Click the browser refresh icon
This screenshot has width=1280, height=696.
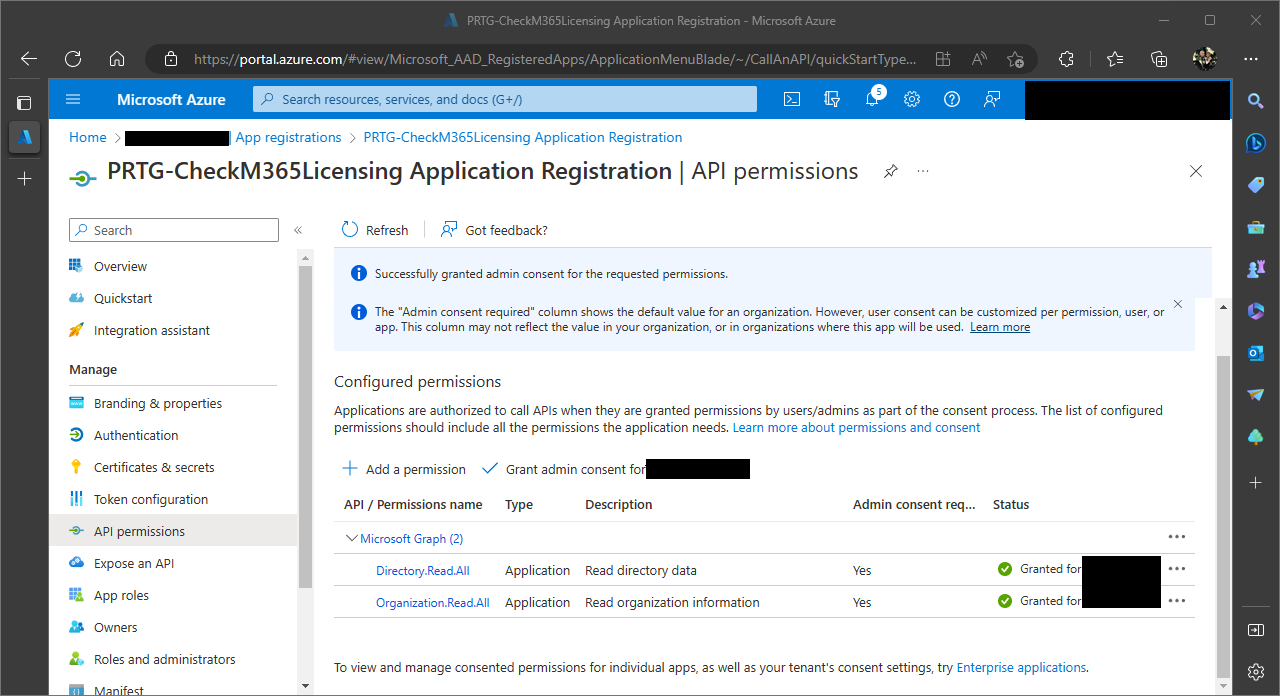click(x=73, y=59)
